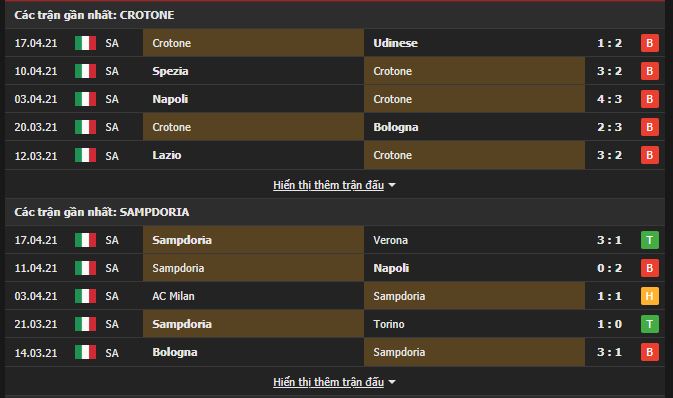Expand more Crotone matches via Hiển thị thêm trận đấu
Viewport: 673px width, 398px height.
click(x=328, y=185)
